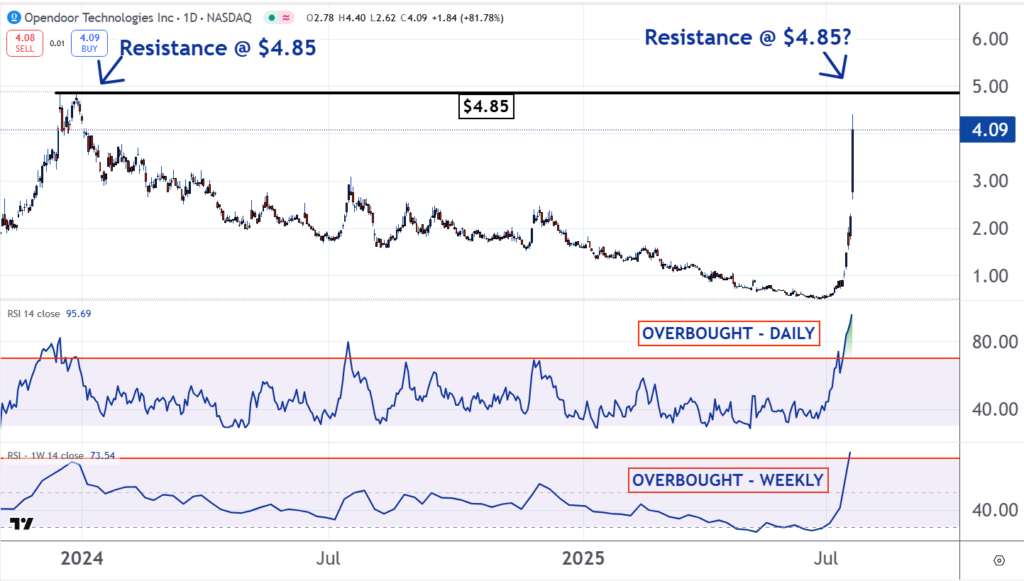The width and height of the screenshot is (1024, 581).
Task: Click the 80.00 daily RSI scale value
Action: pos(995,342)
